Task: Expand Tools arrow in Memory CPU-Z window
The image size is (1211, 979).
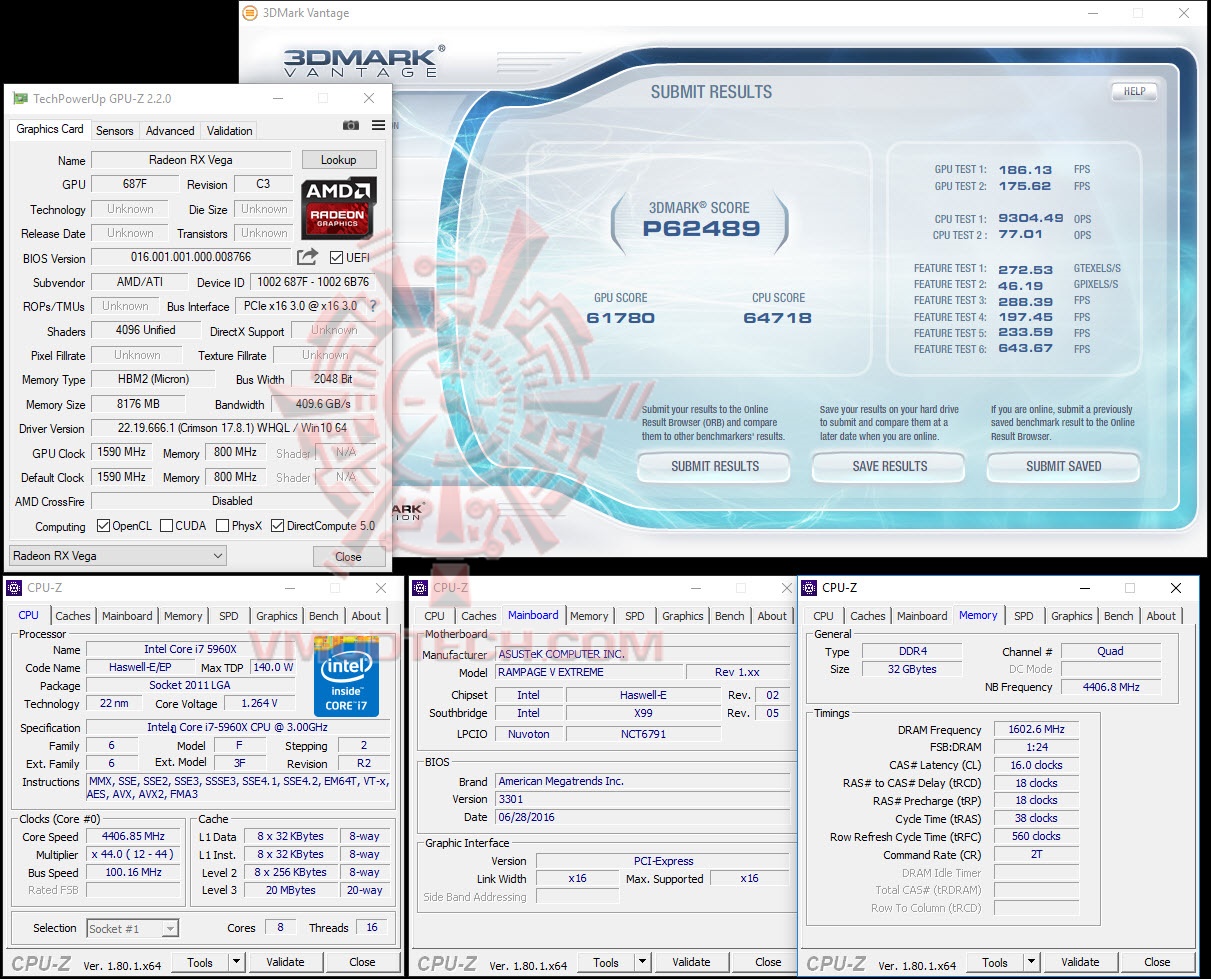Action: click(1031, 962)
